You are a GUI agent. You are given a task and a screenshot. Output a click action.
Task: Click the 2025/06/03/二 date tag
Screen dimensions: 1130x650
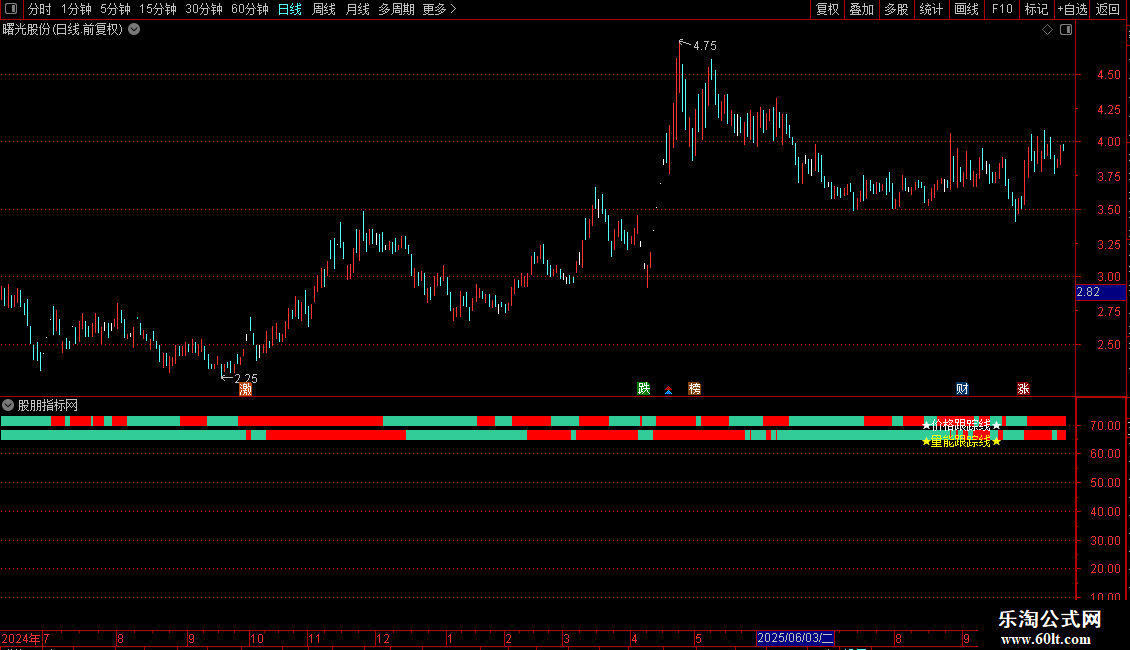[x=795, y=638]
